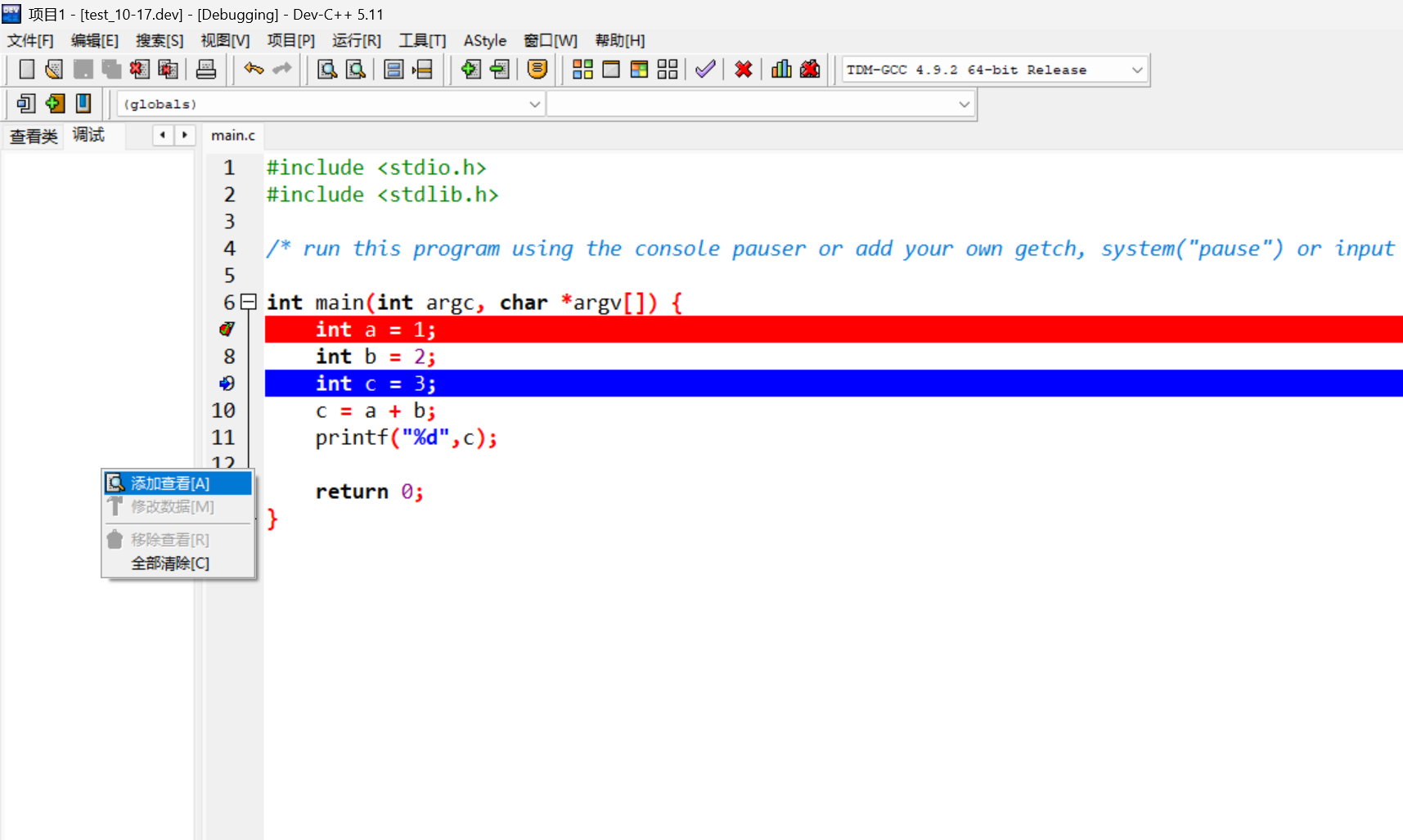Open the 视图[V] menu
Image resolution: width=1403 pixels, height=840 pixels.
click(225, 41)
